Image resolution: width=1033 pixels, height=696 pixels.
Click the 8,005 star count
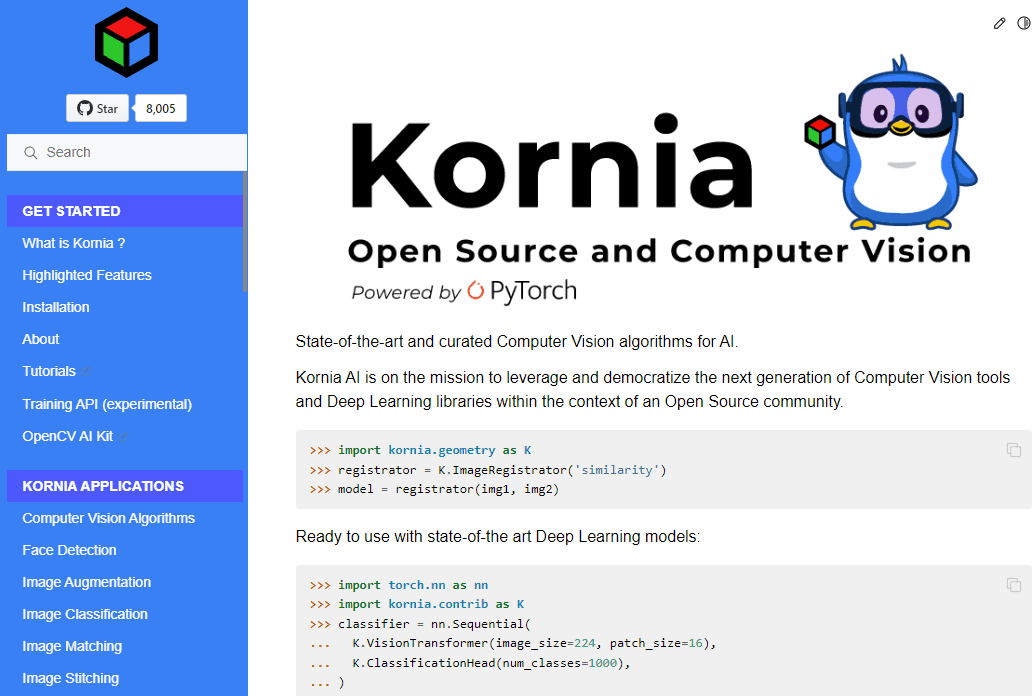click(160, 107)
